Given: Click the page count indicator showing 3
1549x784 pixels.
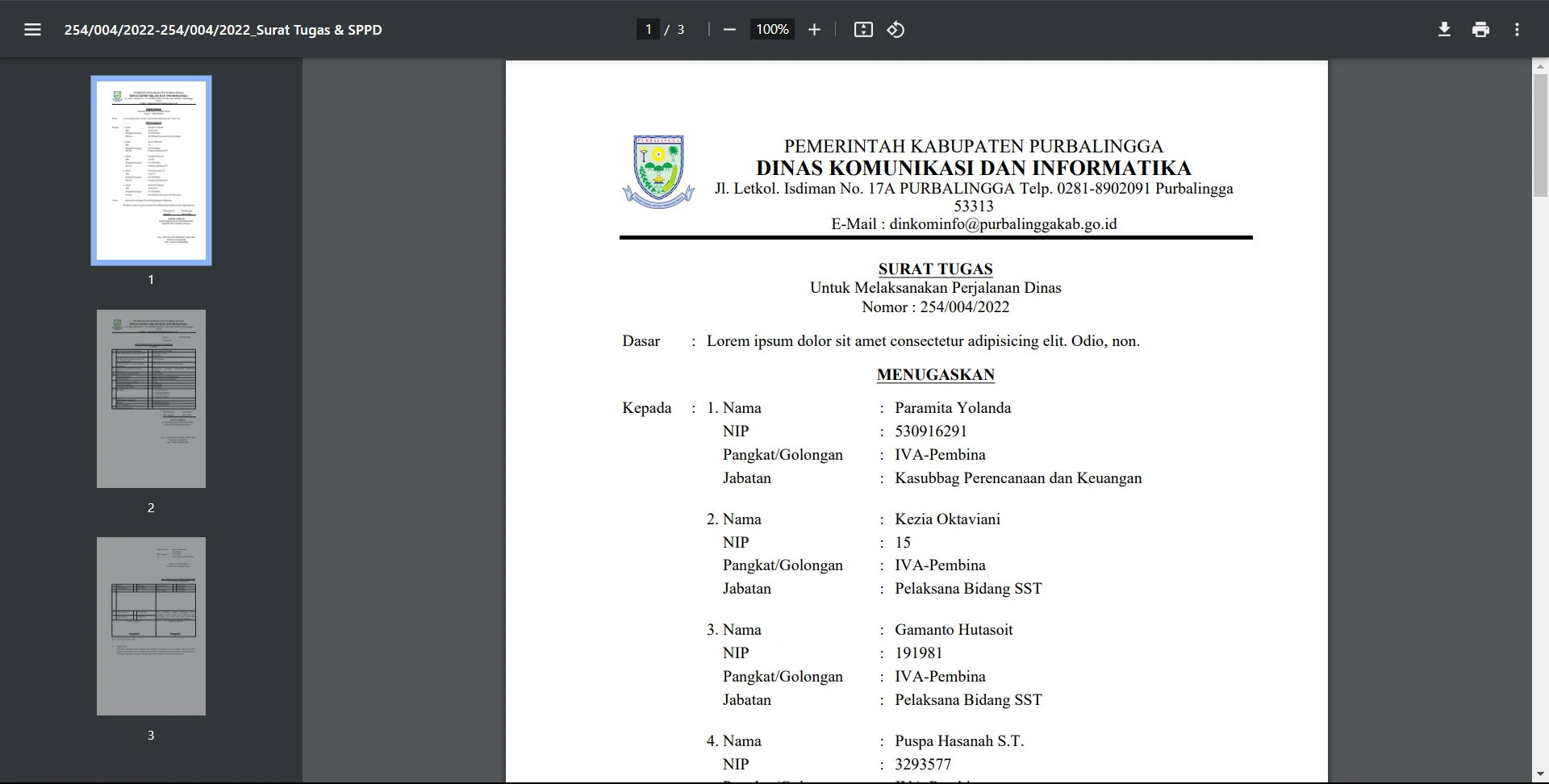Looking at the screenshot, I should click(x=680, y=29).
